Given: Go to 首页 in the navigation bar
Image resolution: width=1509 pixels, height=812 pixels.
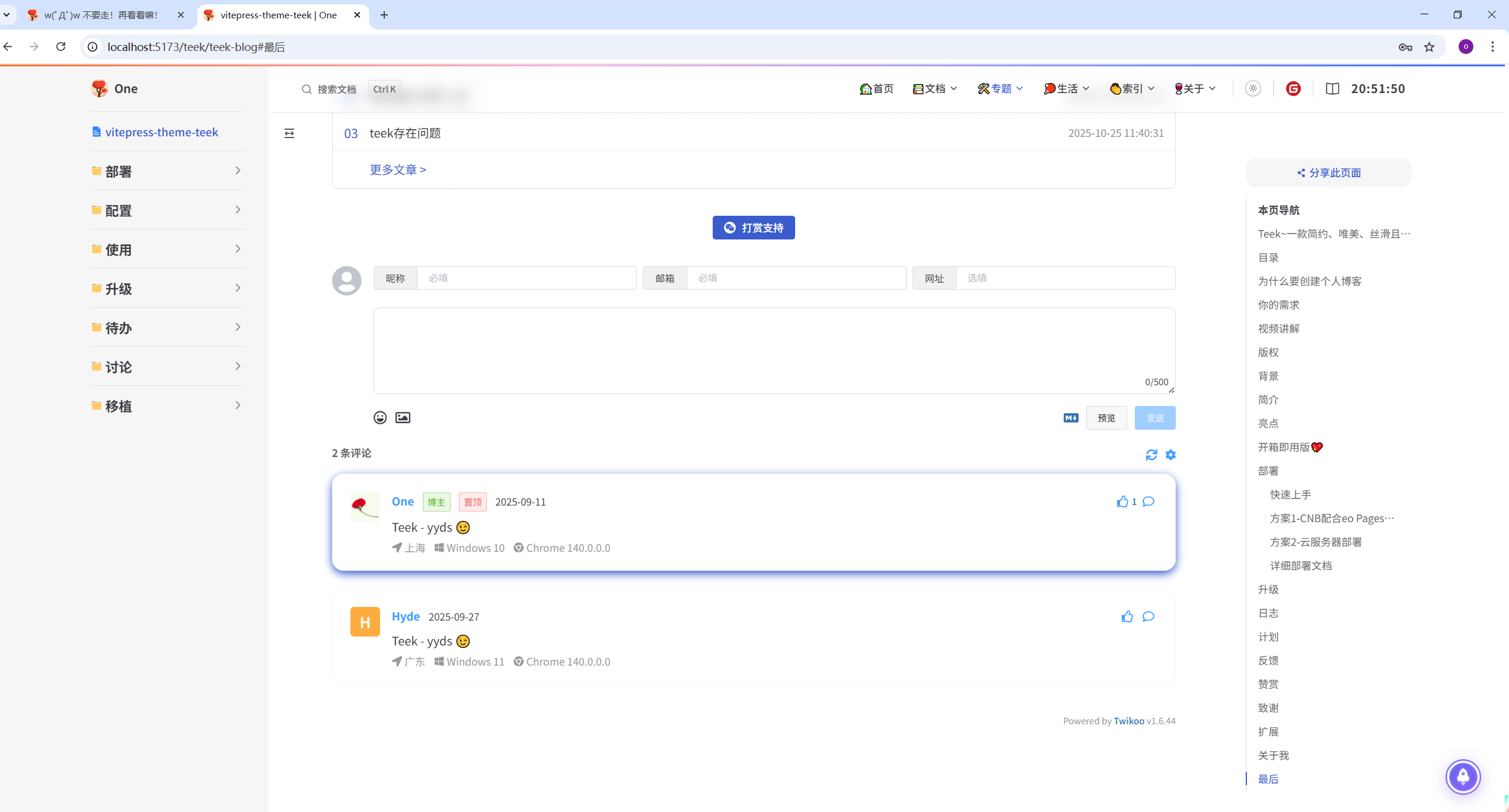Looking at the screenshot, I should 877,89.
